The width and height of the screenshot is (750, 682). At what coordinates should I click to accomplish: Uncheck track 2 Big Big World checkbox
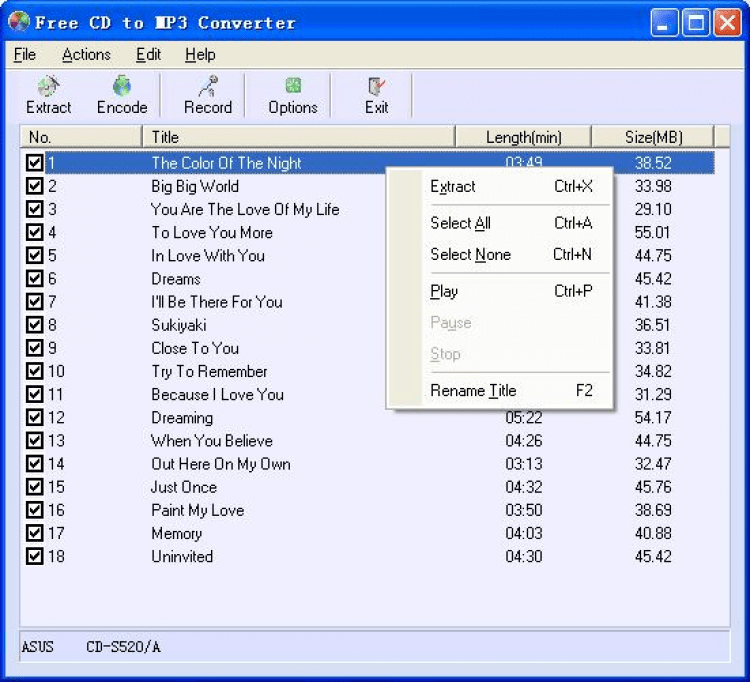(x=35, y=186)
